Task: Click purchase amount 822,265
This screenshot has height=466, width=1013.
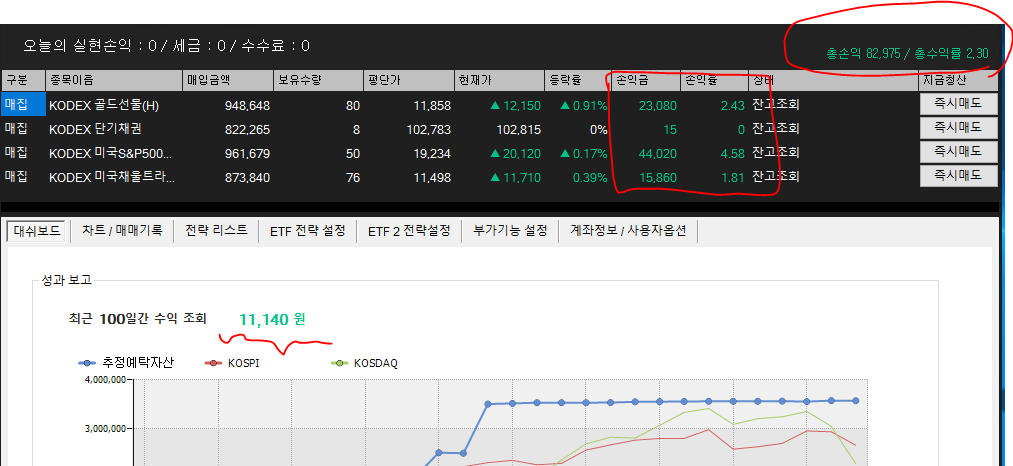Action: pyautogui.click(x=247, y=129)
